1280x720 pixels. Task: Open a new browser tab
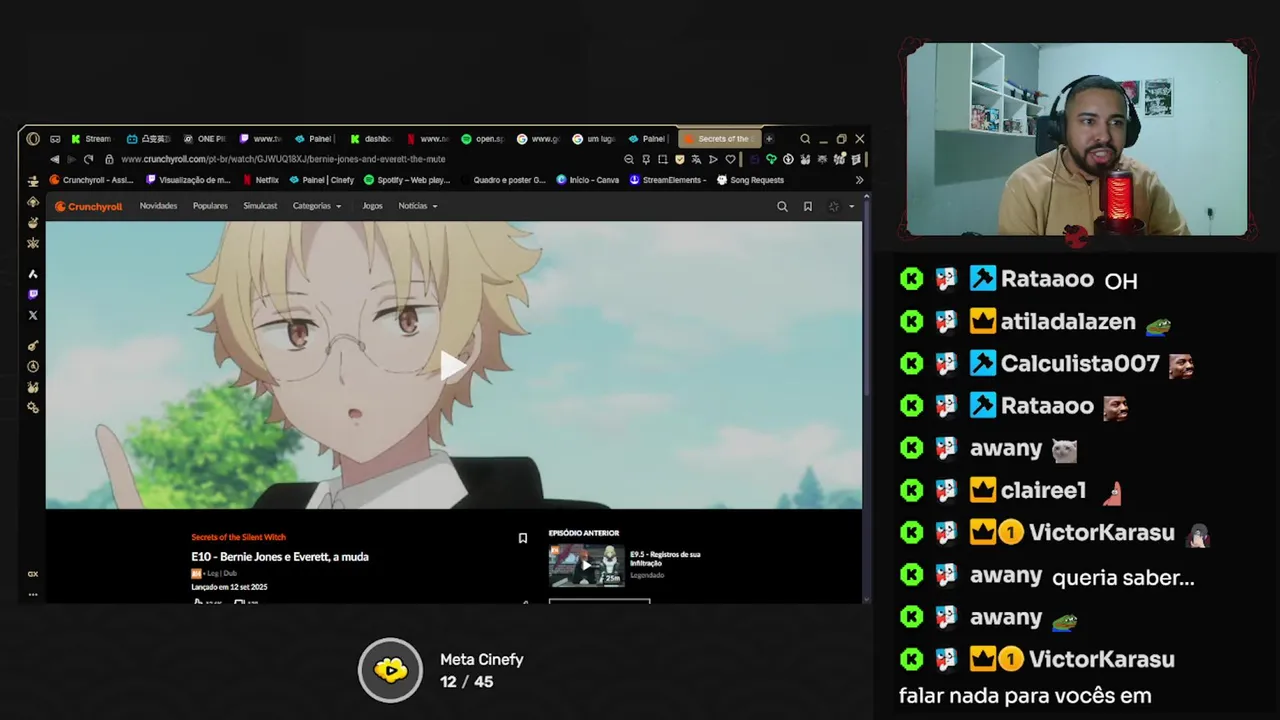[769, 139]
